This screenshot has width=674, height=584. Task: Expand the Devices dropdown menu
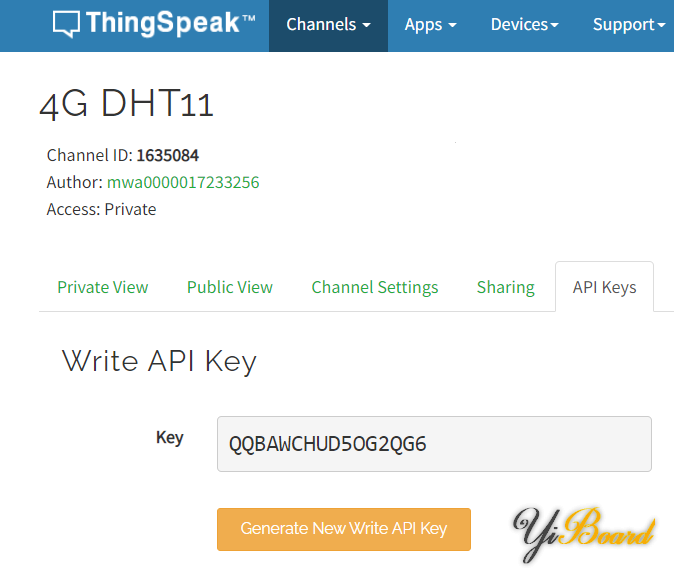524,25
